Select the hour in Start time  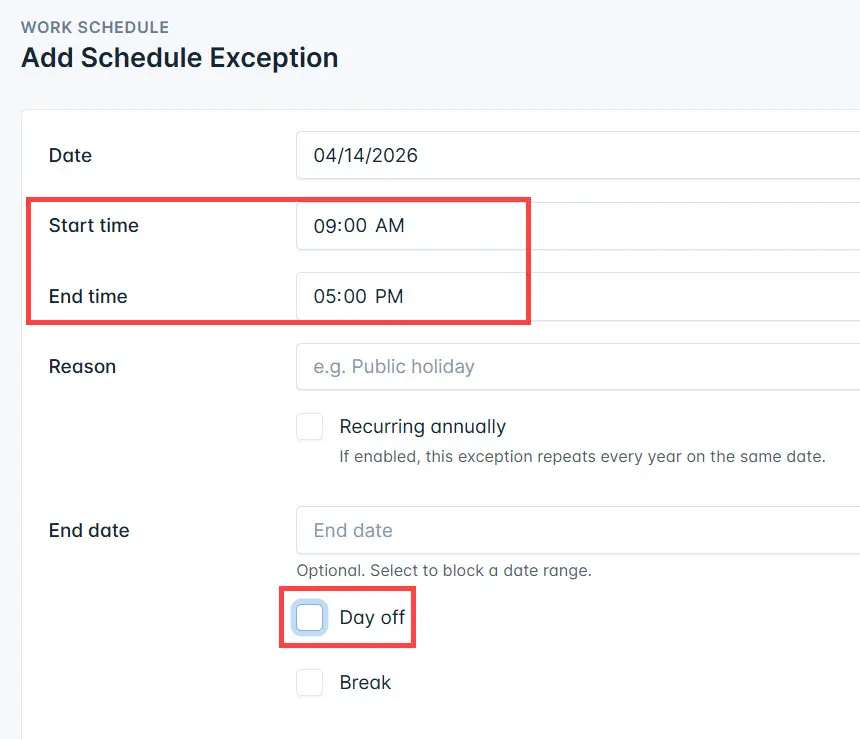tap(324, 226)
